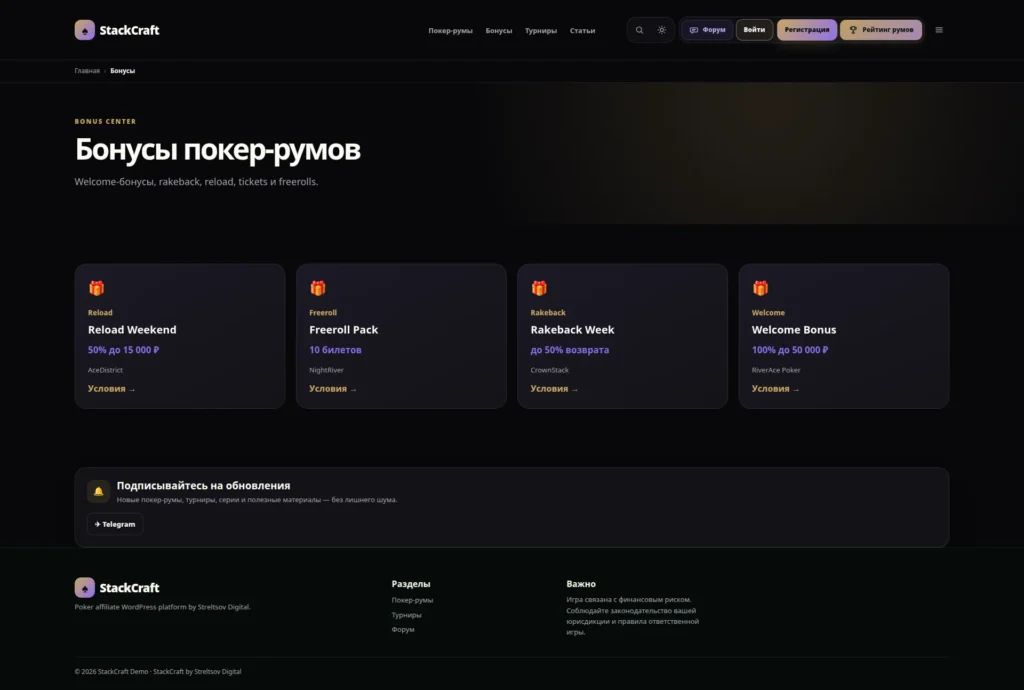Click the Войти login button
The width and height of the screenshot is (1024, 690).
pos(754,30)
